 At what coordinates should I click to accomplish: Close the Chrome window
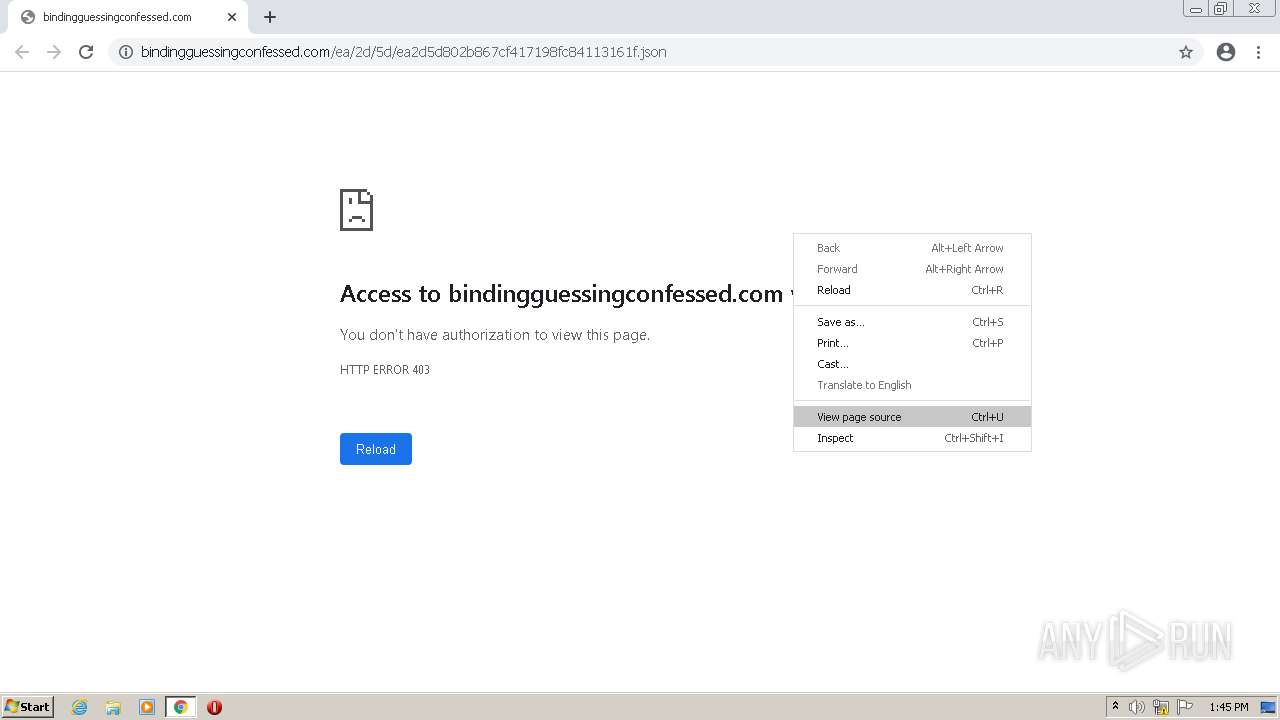[1254, 9]
